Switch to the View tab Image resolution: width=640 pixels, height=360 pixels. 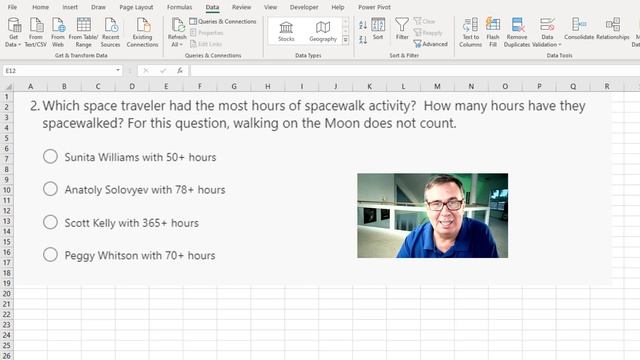pos(270,7)
